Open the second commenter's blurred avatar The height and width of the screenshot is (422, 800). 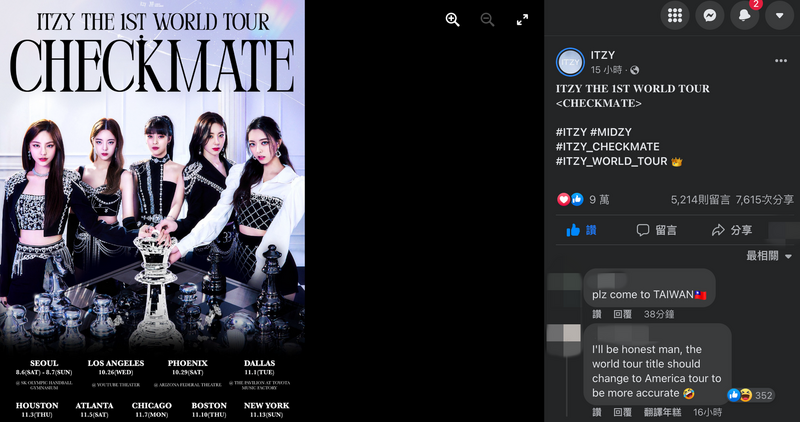coord(564,340)
